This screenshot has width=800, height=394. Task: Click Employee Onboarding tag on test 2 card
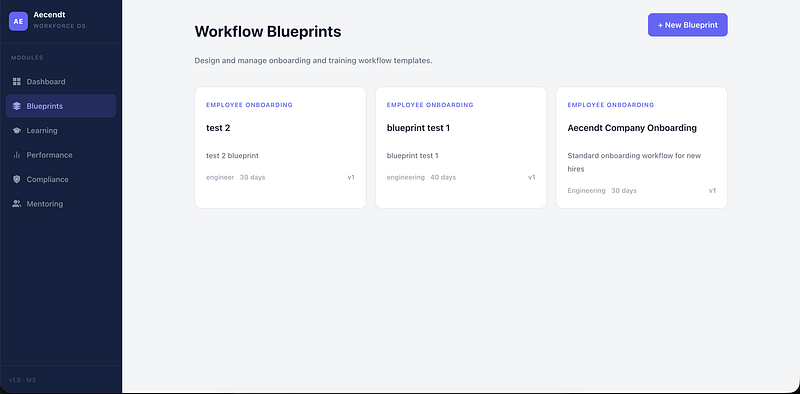click(x=249, y=105)
